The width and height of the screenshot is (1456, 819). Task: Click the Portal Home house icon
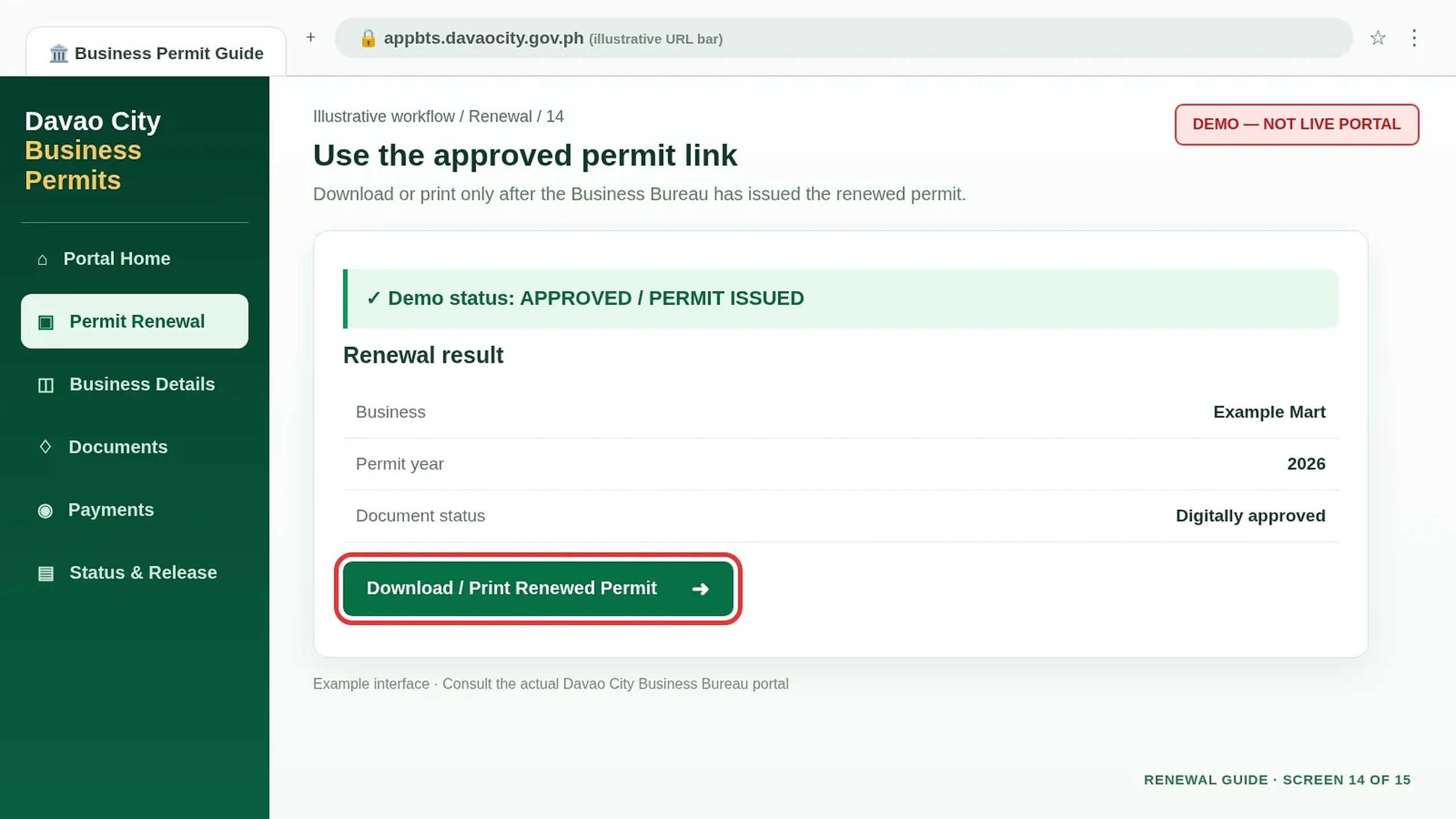[x=42, y=259]
